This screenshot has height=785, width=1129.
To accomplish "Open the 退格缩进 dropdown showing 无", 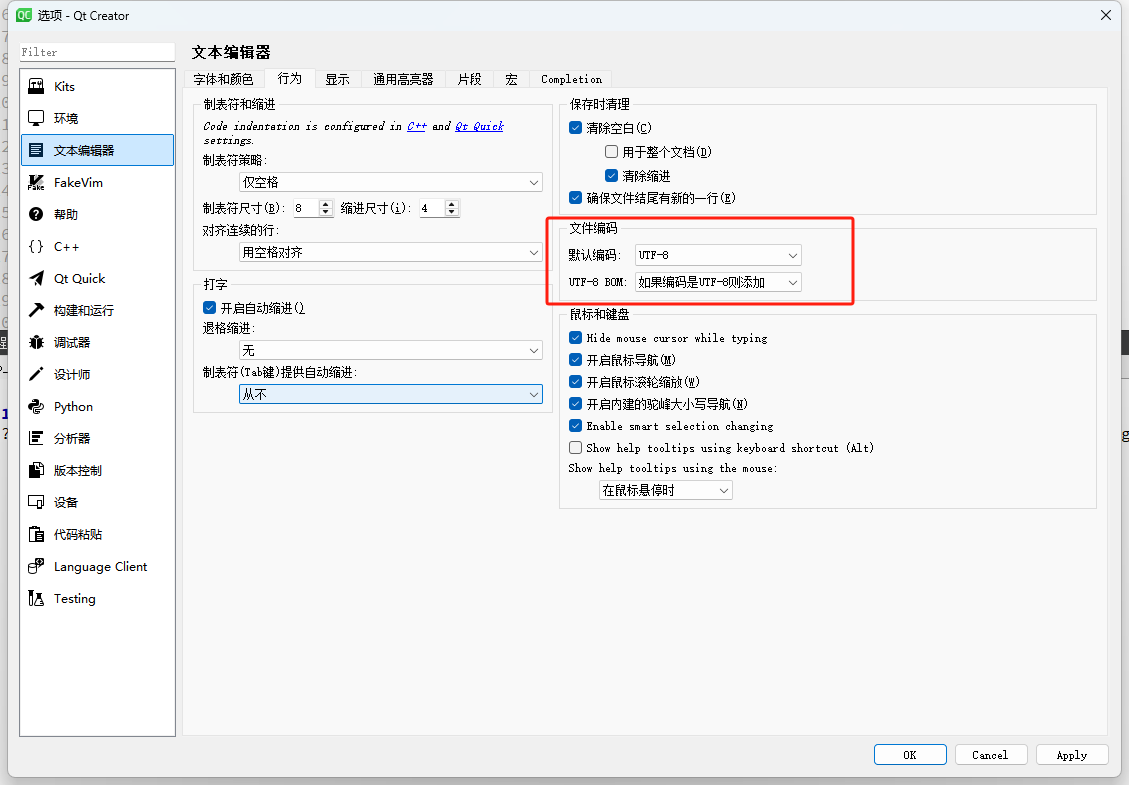I will (391, 350).
